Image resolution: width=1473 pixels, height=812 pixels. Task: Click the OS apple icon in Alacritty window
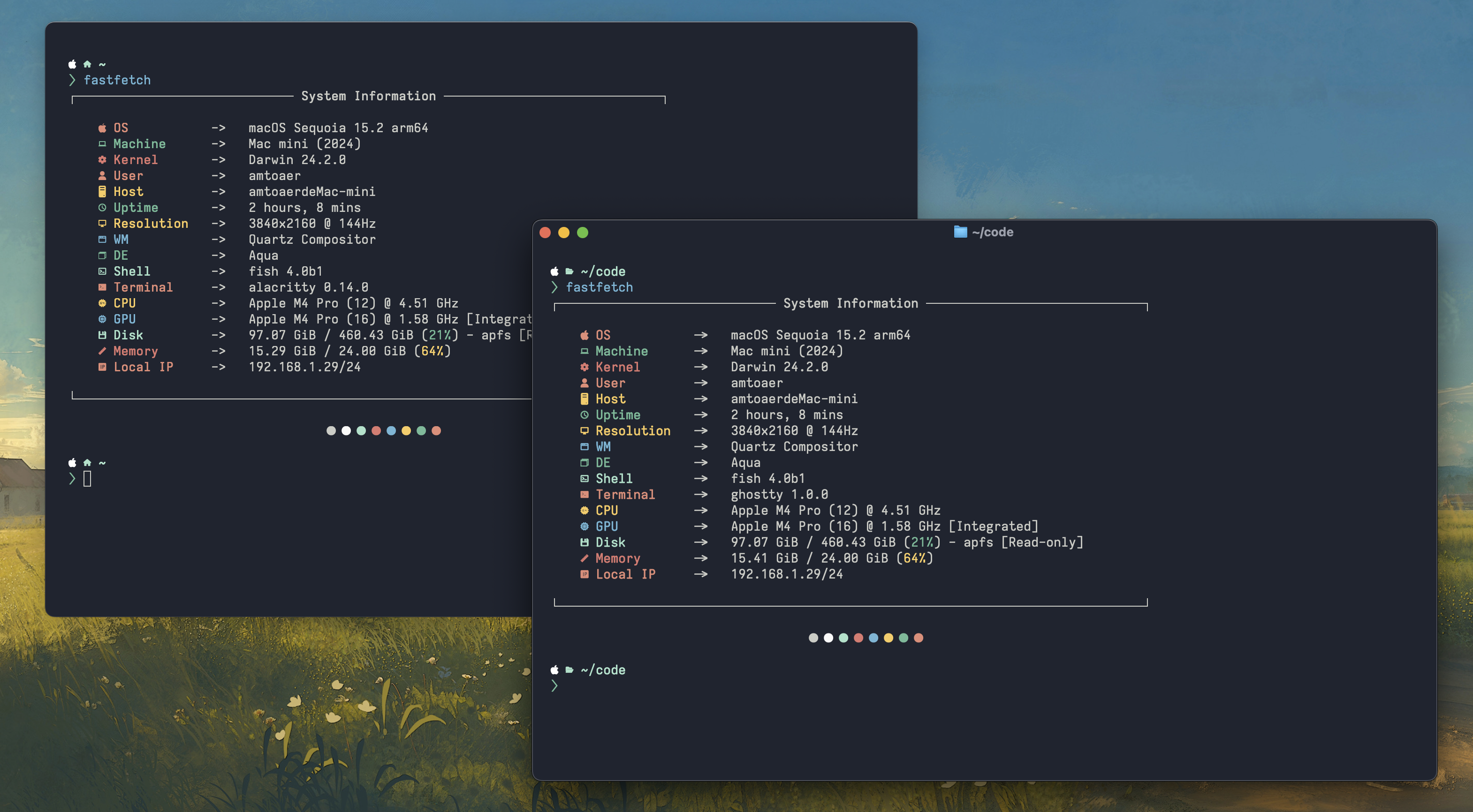pos(102,128)
